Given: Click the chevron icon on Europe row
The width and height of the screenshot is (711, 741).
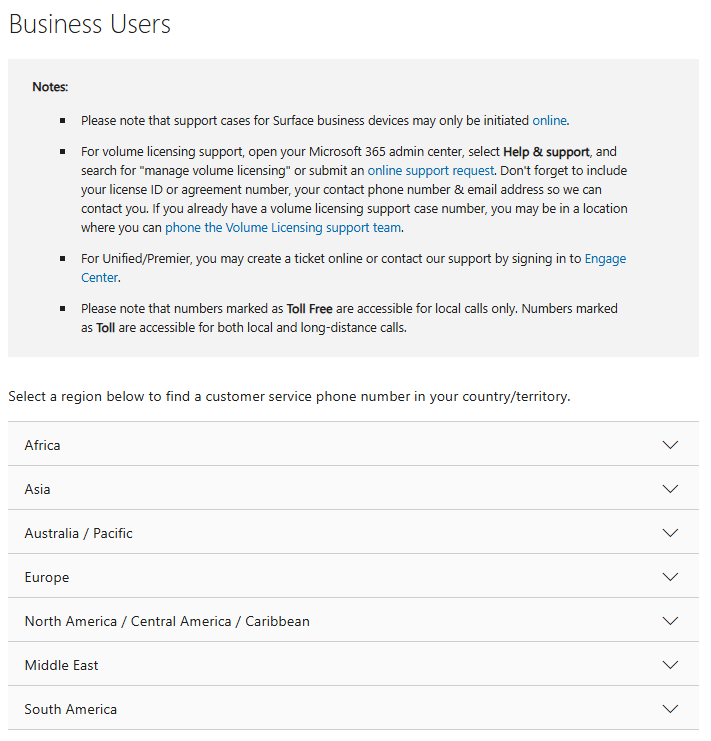Looking at the screenshot, I should (670, 577).
